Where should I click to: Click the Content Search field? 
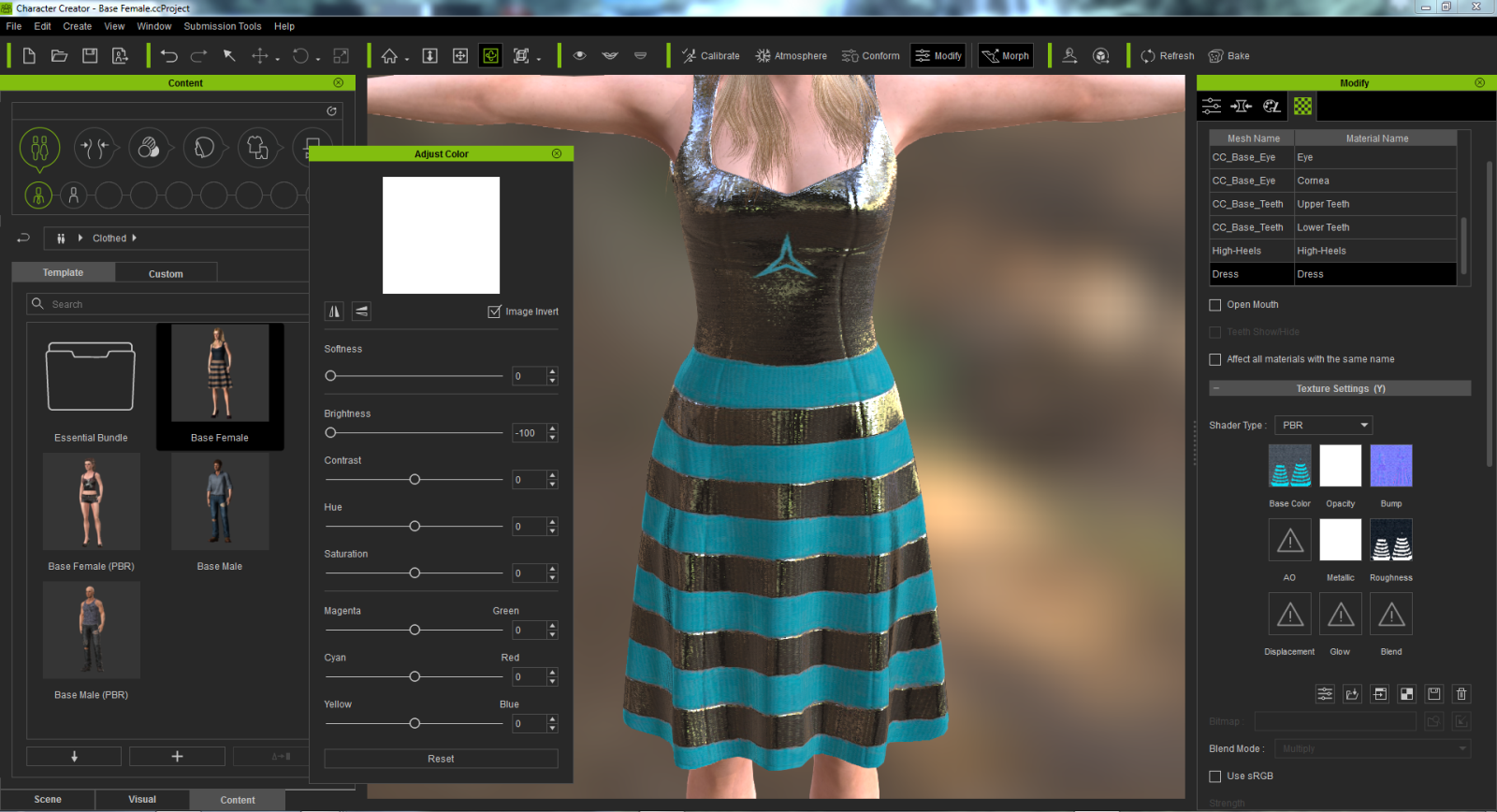(x=168, y=304)
